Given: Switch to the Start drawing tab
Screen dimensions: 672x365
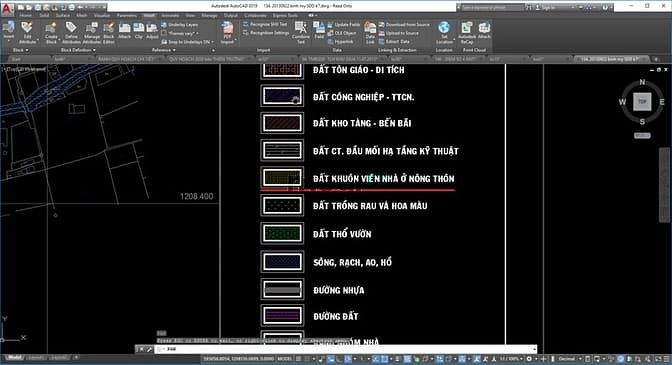Looking at the screenshot, I should (16, 59).
